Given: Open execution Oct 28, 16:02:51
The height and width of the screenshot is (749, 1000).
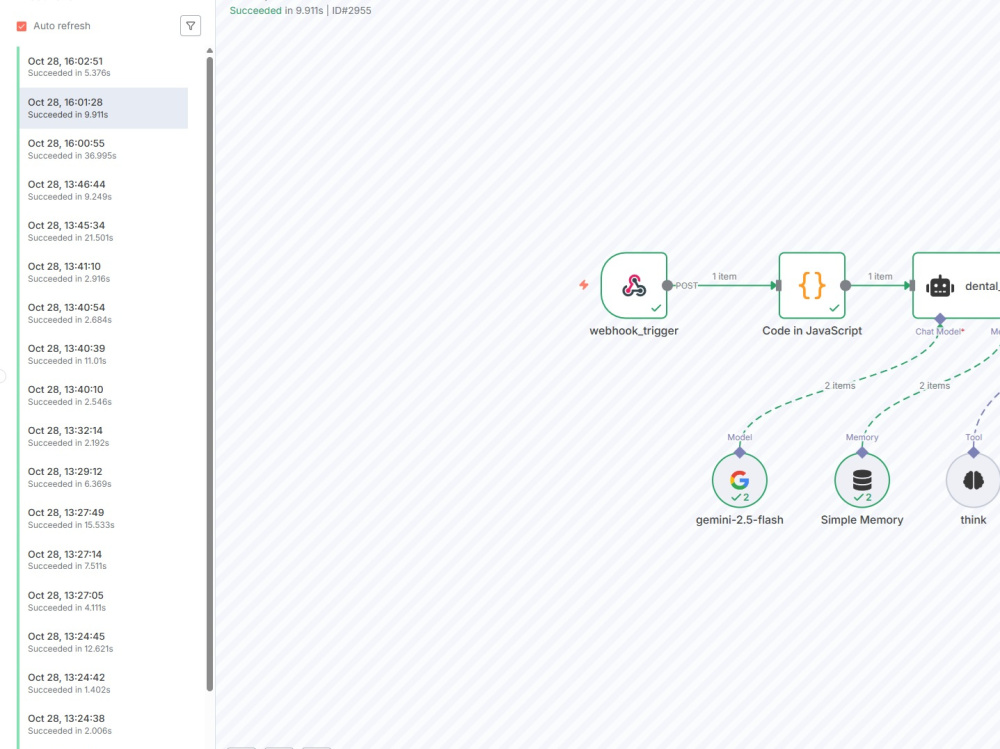Looking at the screenshot, I should [x=103, y=67].
